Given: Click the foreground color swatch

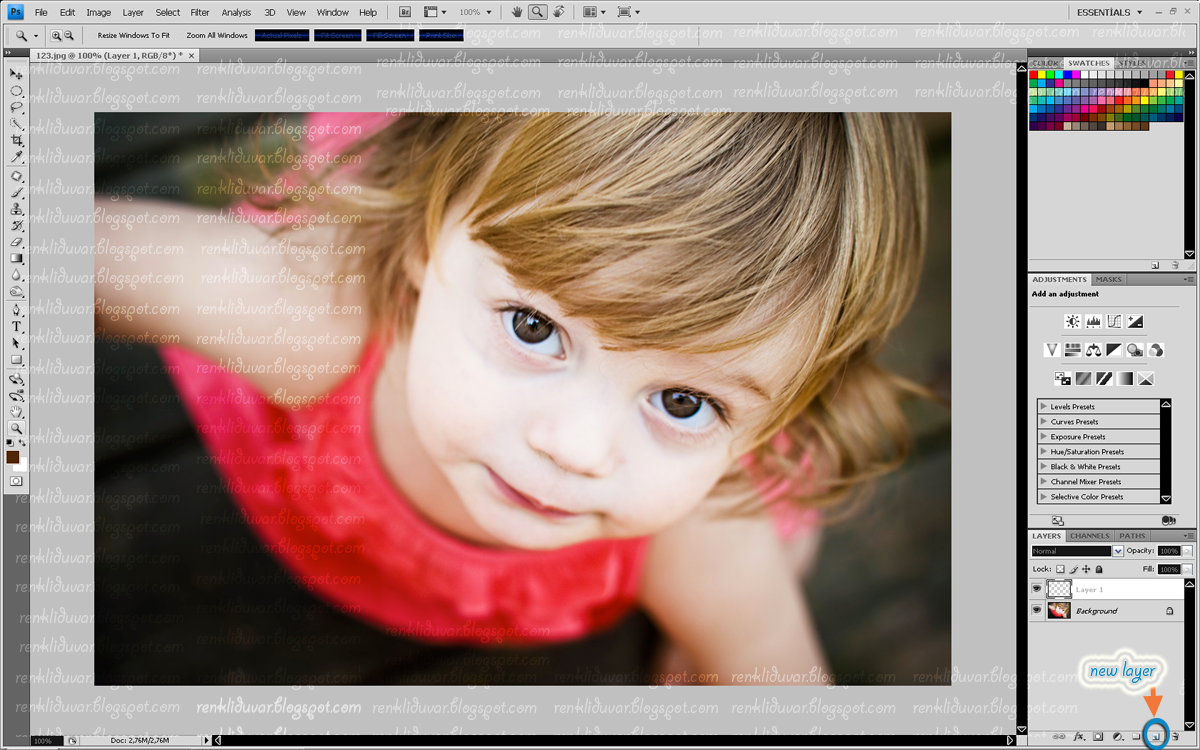Looking at the screenshot, I should (x=13, y=457).
